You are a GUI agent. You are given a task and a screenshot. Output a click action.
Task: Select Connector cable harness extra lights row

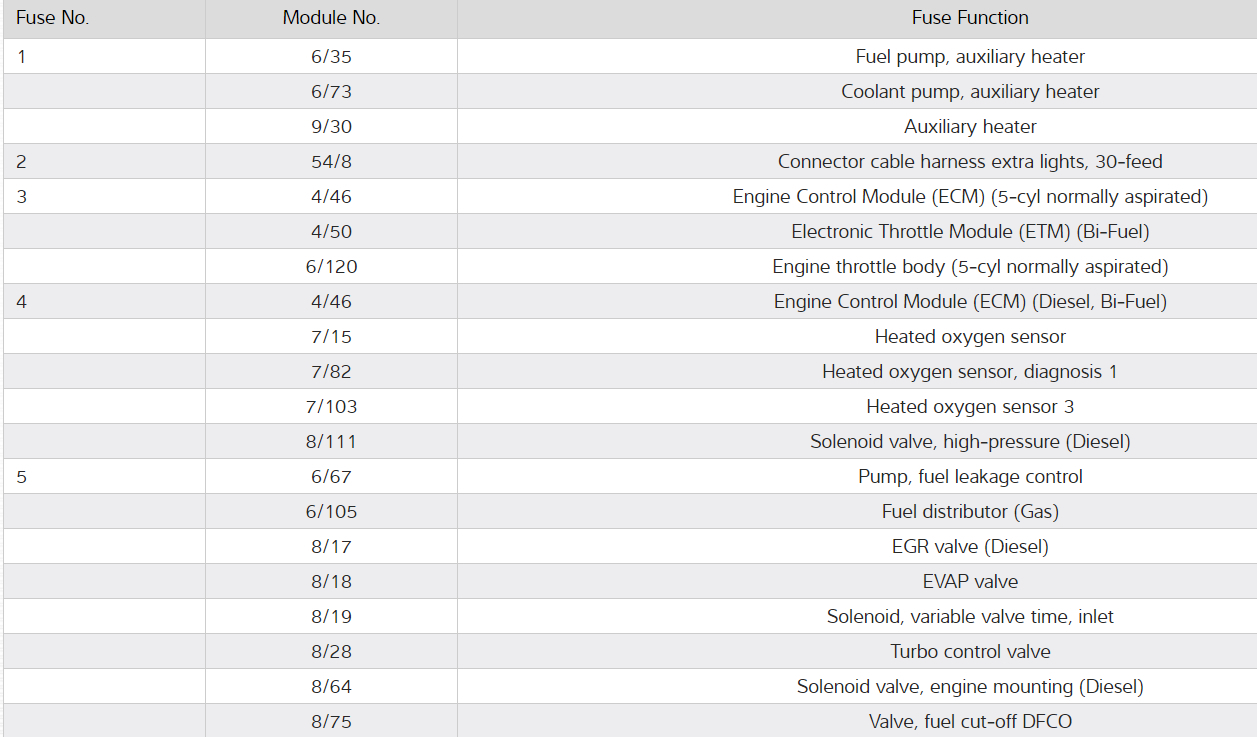pyautogui.click(x=969, y=162)
